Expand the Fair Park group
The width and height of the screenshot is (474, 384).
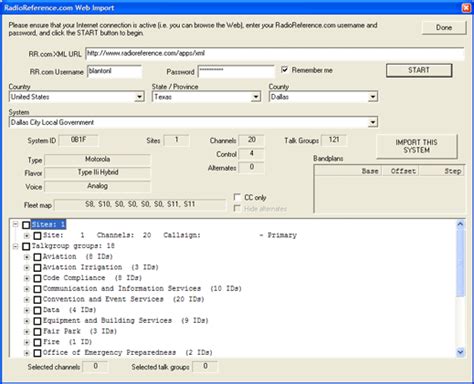click(27, 332)
